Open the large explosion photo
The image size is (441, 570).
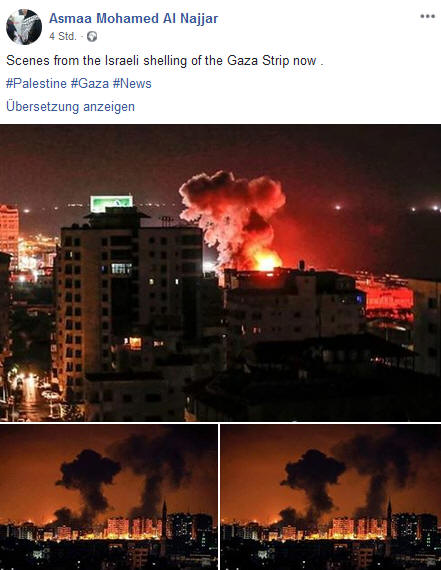220,273
